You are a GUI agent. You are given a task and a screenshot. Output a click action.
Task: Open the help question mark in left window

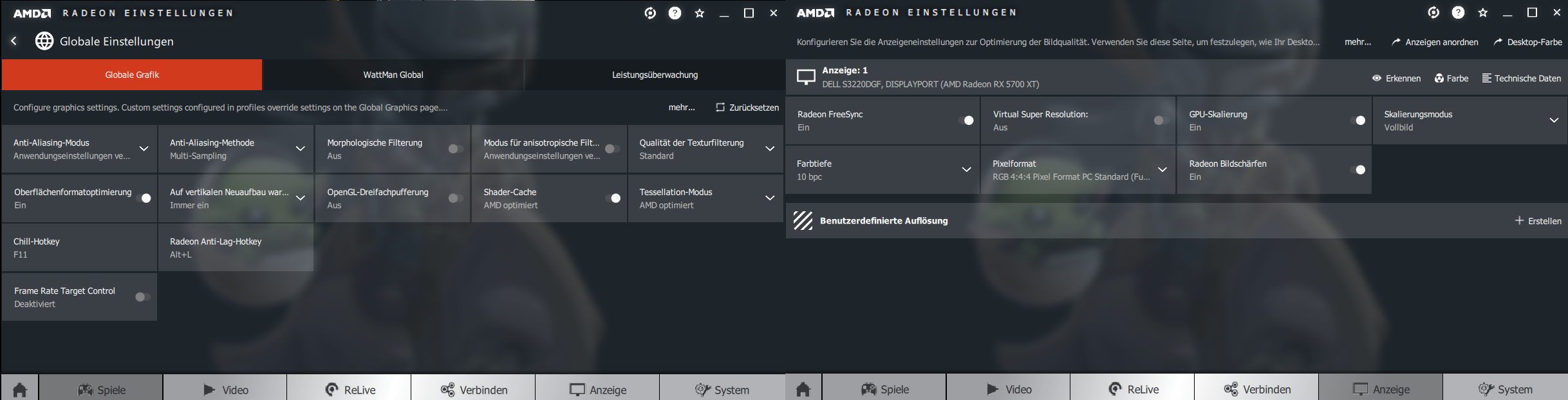click(675, 13)
